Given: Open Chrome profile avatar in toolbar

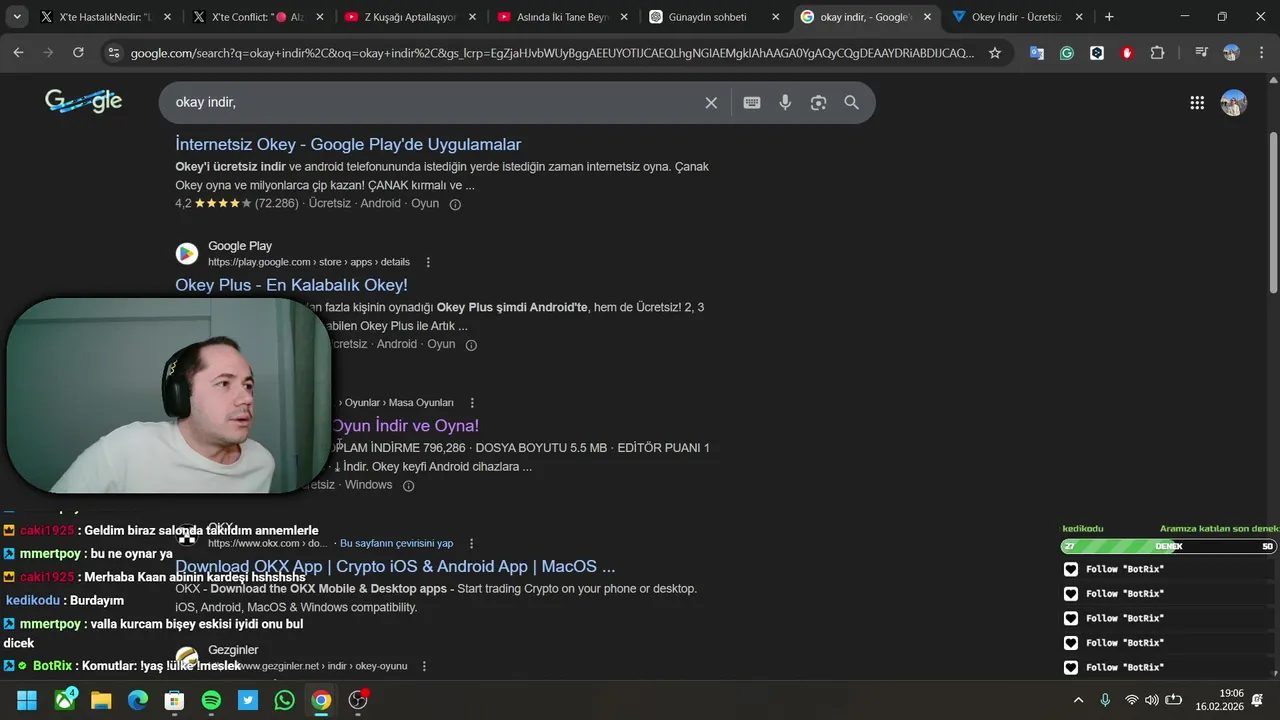Looking at the screenshot, I should pos(1231,53).
